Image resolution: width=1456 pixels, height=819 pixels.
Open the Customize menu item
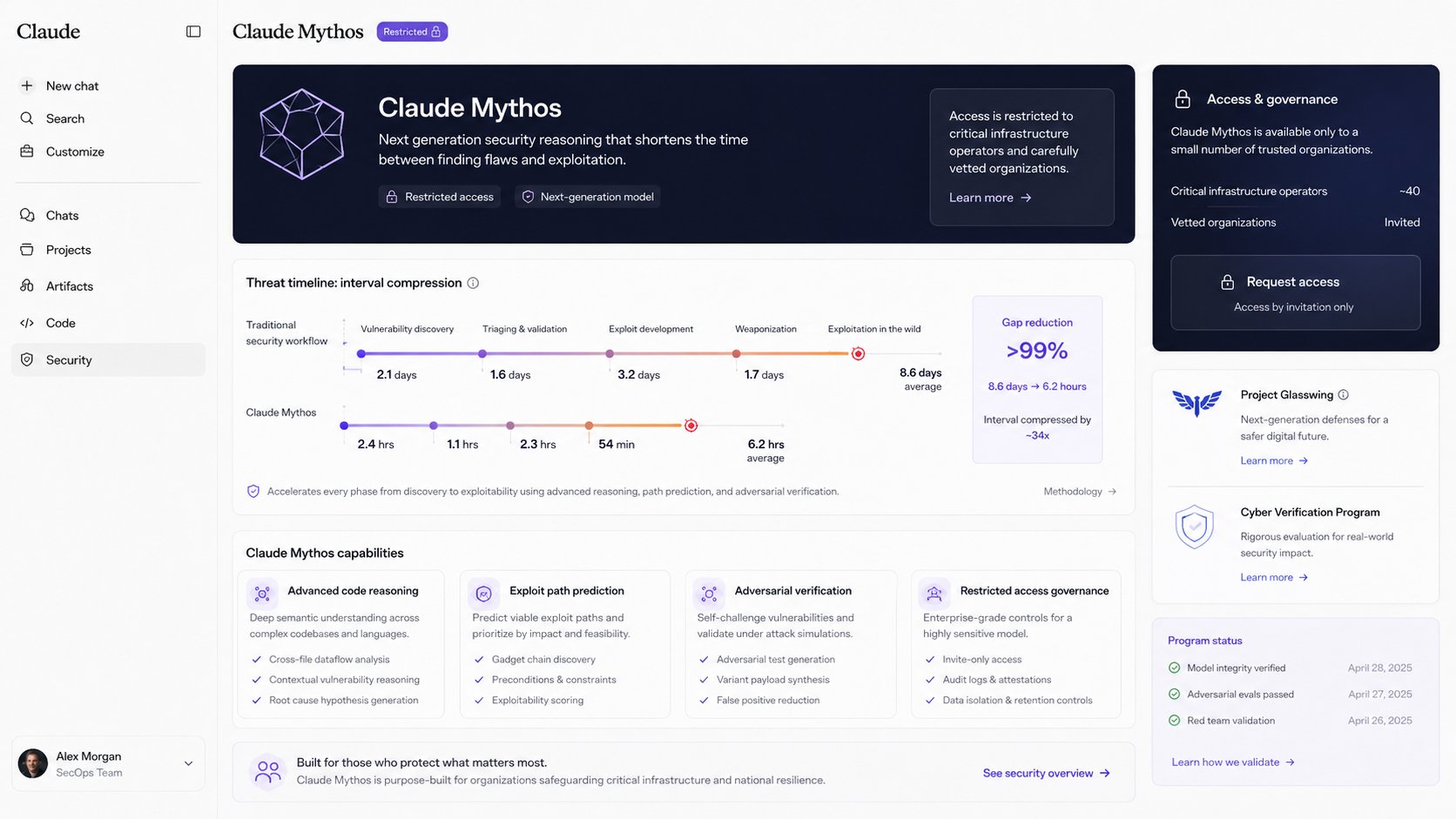[x=108, y=151]
